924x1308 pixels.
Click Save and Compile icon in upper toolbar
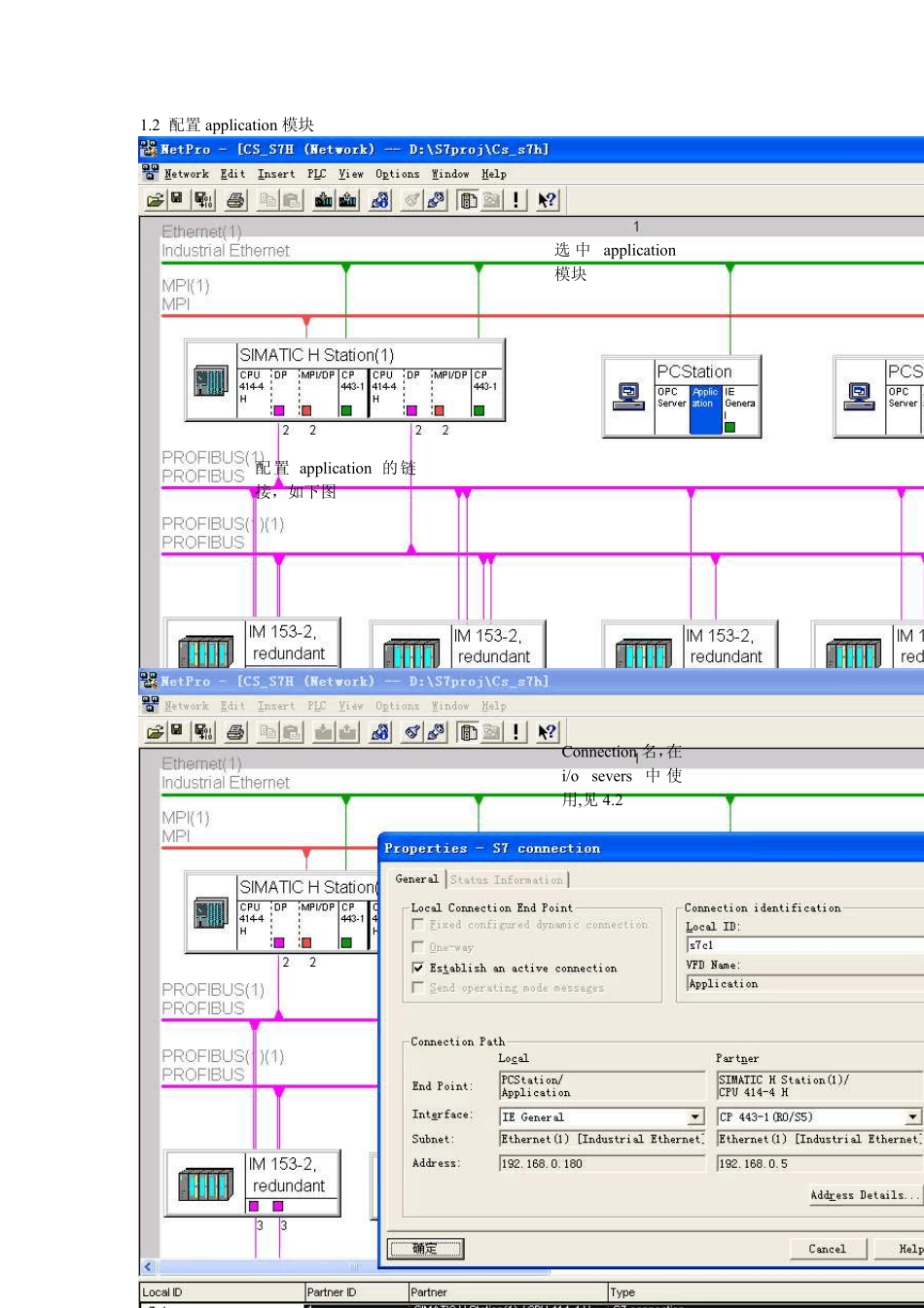coord(203,200)
